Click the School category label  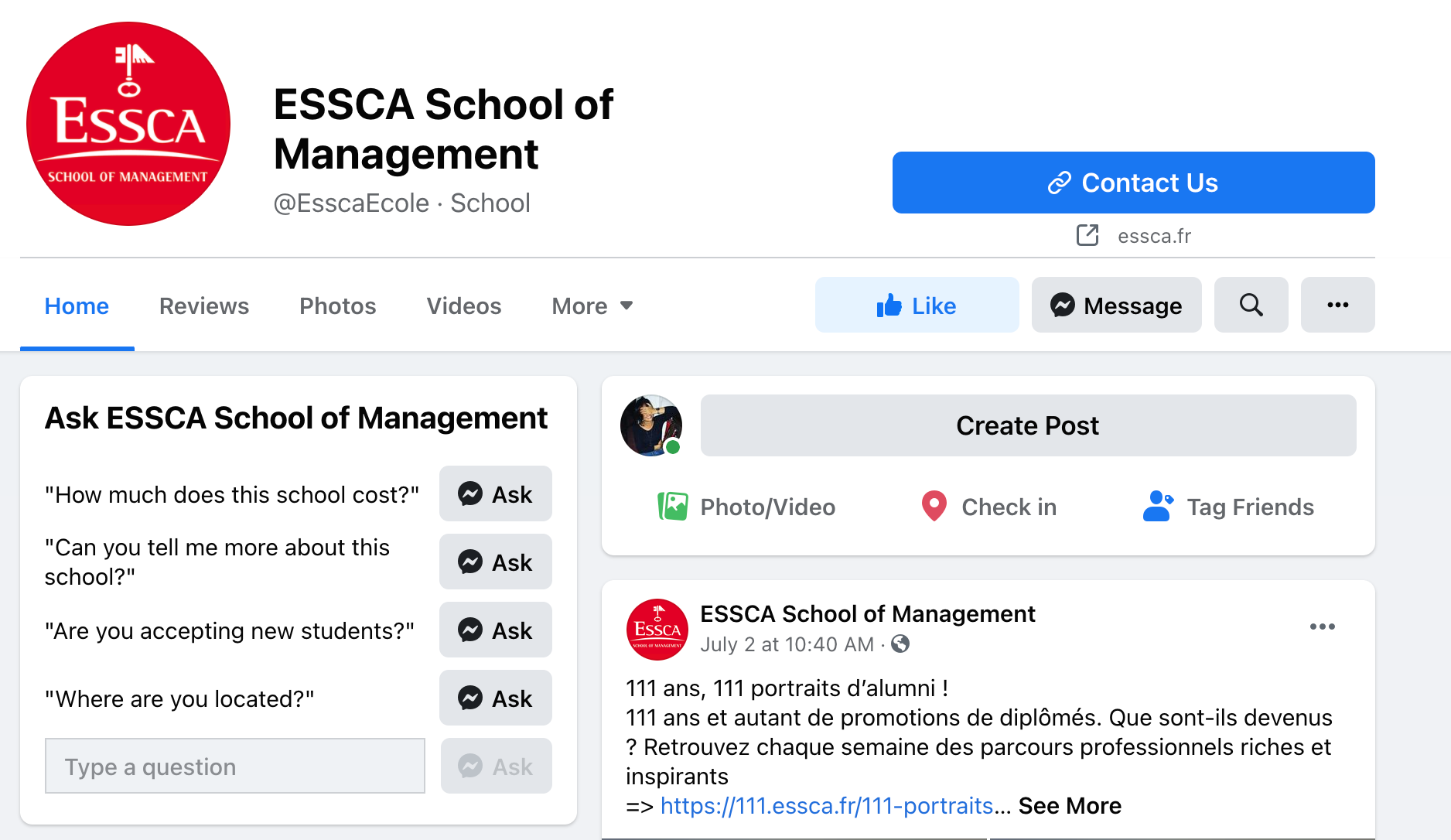(x=490, y=203)
